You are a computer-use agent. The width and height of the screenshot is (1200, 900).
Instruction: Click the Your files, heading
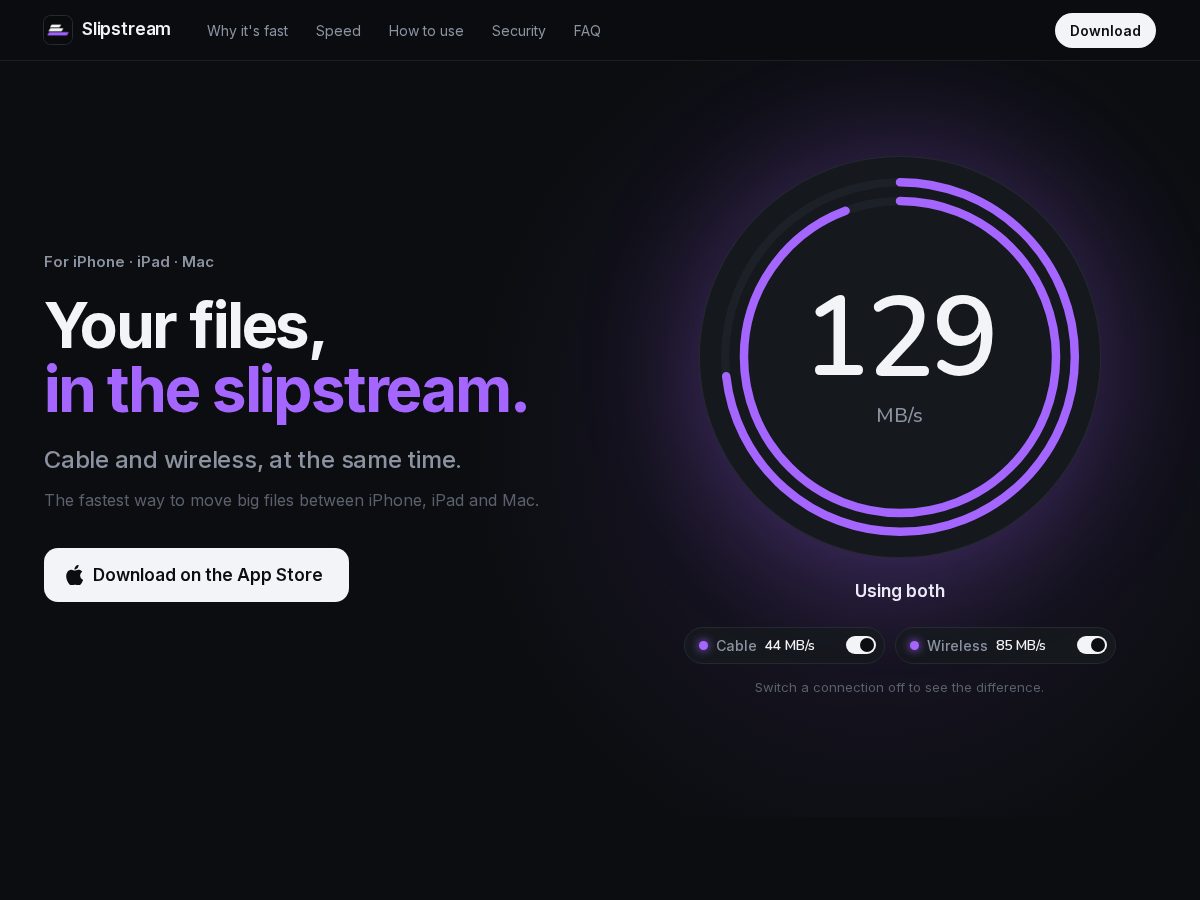tap(184, 327)
